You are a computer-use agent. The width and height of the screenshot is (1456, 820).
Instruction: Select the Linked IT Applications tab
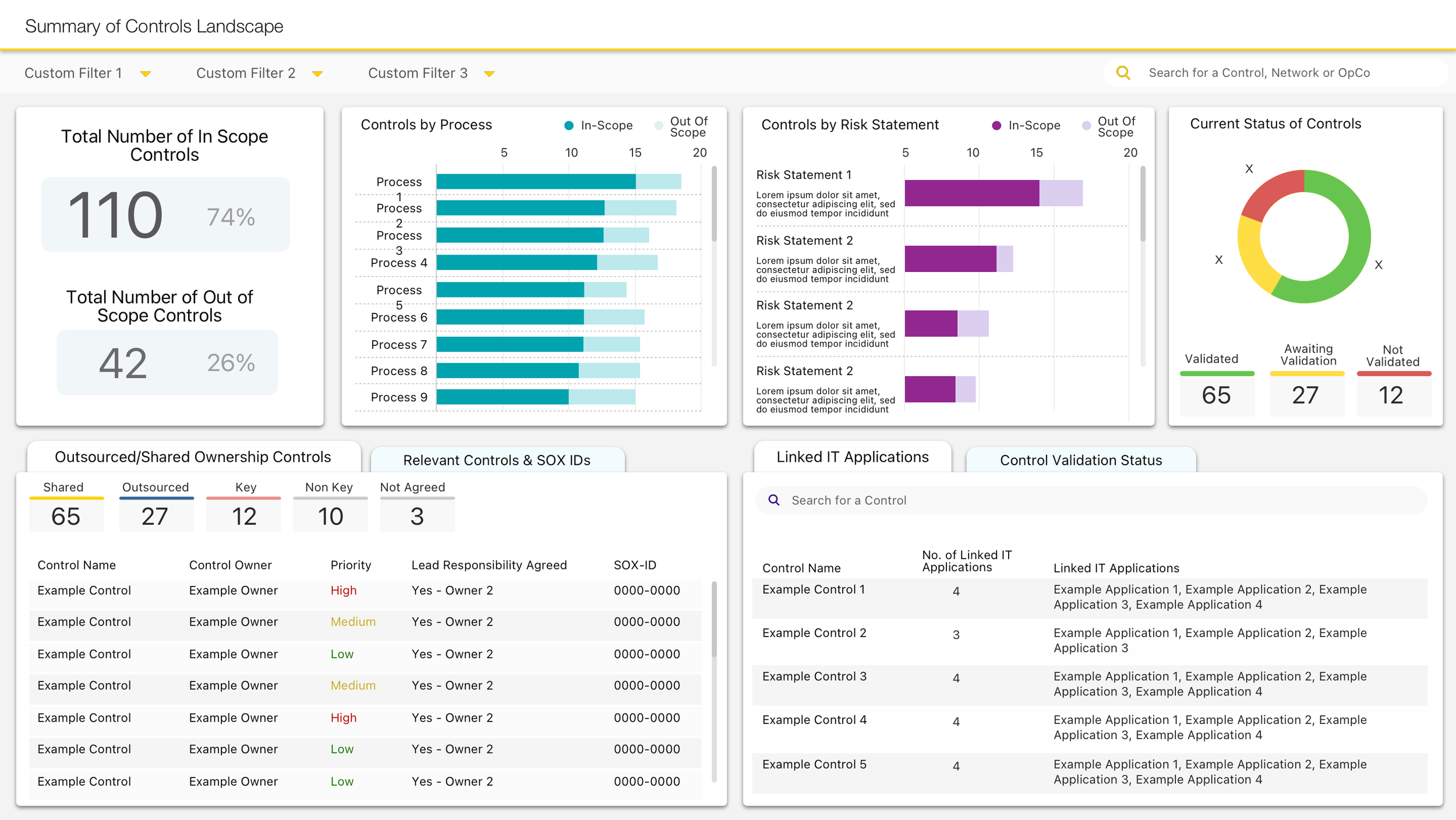coord(852,457)
